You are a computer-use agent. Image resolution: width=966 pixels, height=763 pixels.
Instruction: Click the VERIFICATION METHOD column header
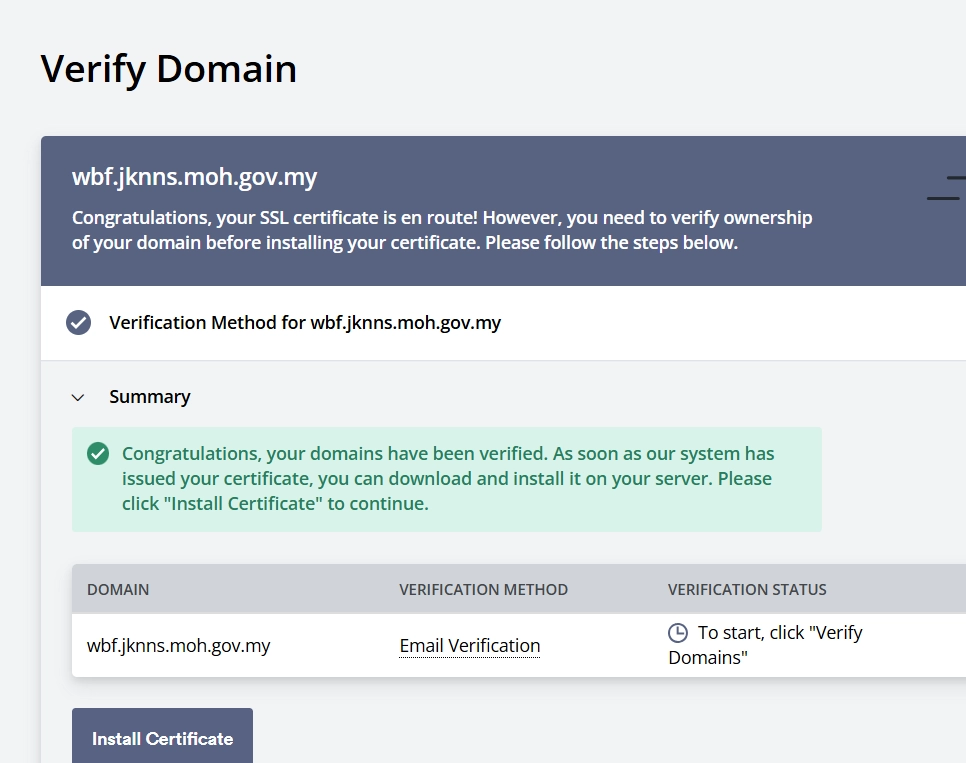click(x=483, y=590)
